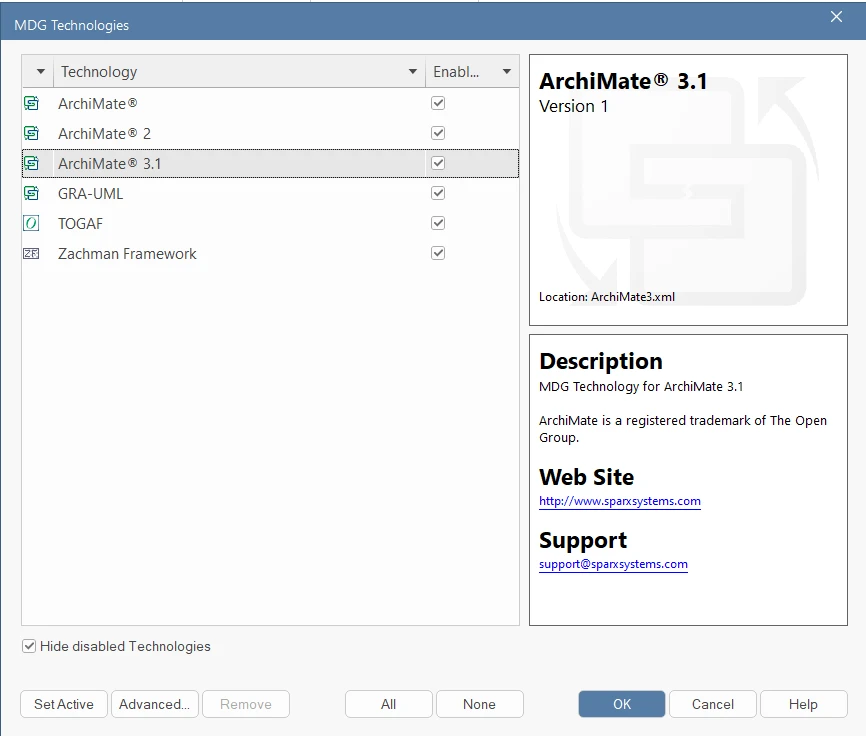This screenshot has width=866, height=736.
Task: Click the ArchiMate® row technology icon
Action: click(x=31, y=103)
